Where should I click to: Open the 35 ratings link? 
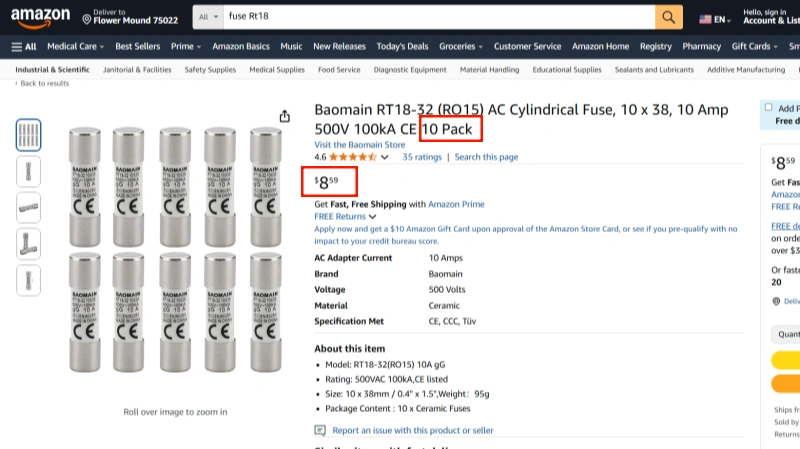pos(422,157)
